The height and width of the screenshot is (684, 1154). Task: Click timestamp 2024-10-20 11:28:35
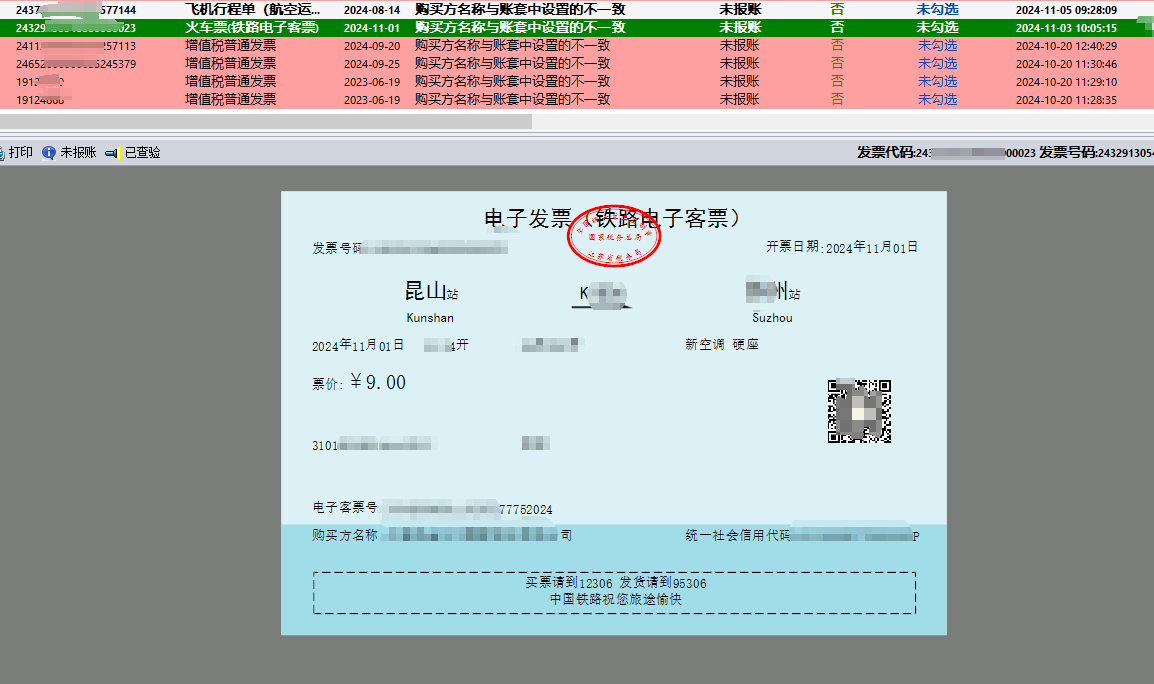tap(1066, 100)
